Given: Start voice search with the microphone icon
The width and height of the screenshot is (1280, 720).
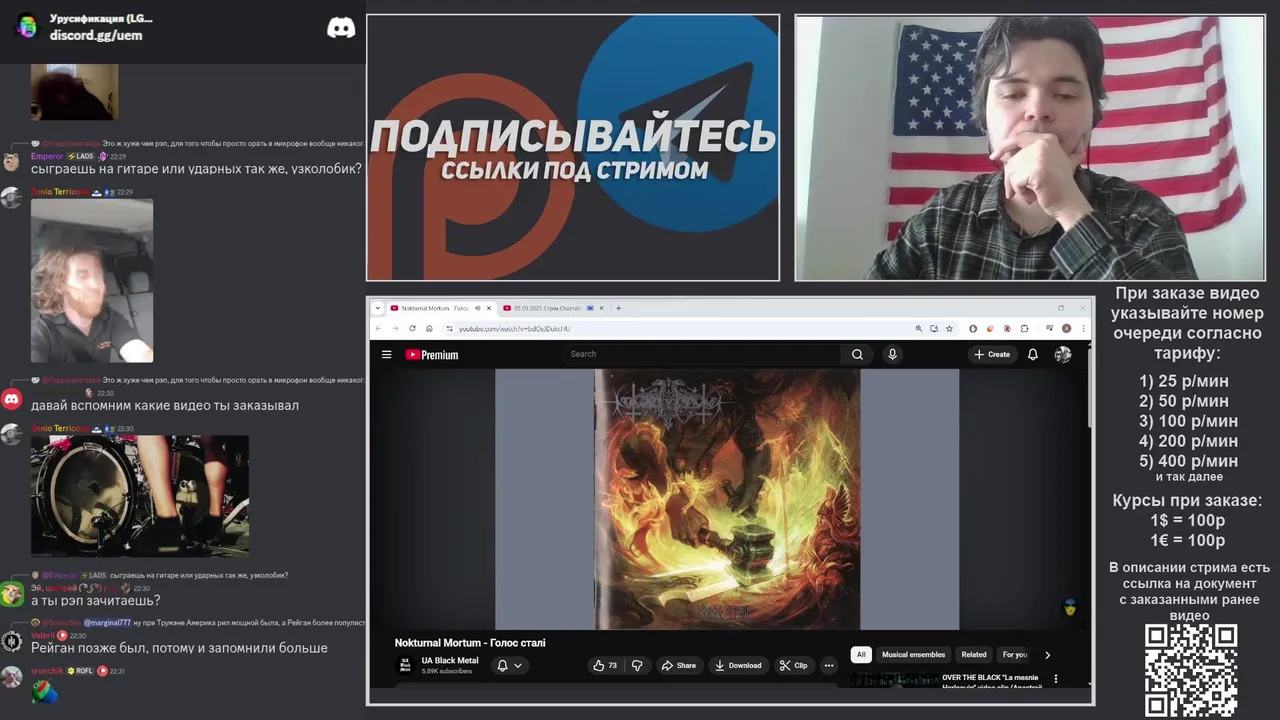Looking at the screenshot, I should pyautogui.click(x=892, y=354).
